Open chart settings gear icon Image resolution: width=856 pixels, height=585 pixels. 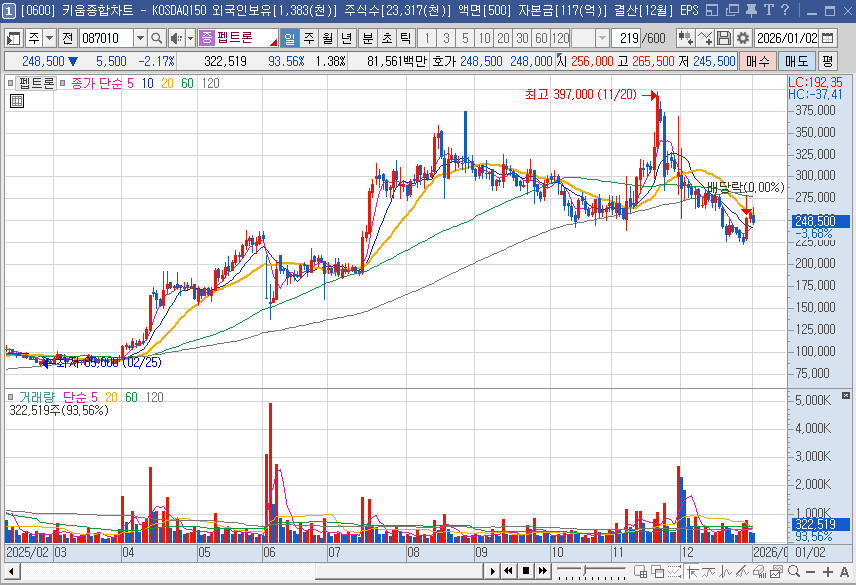pos(742,38)
